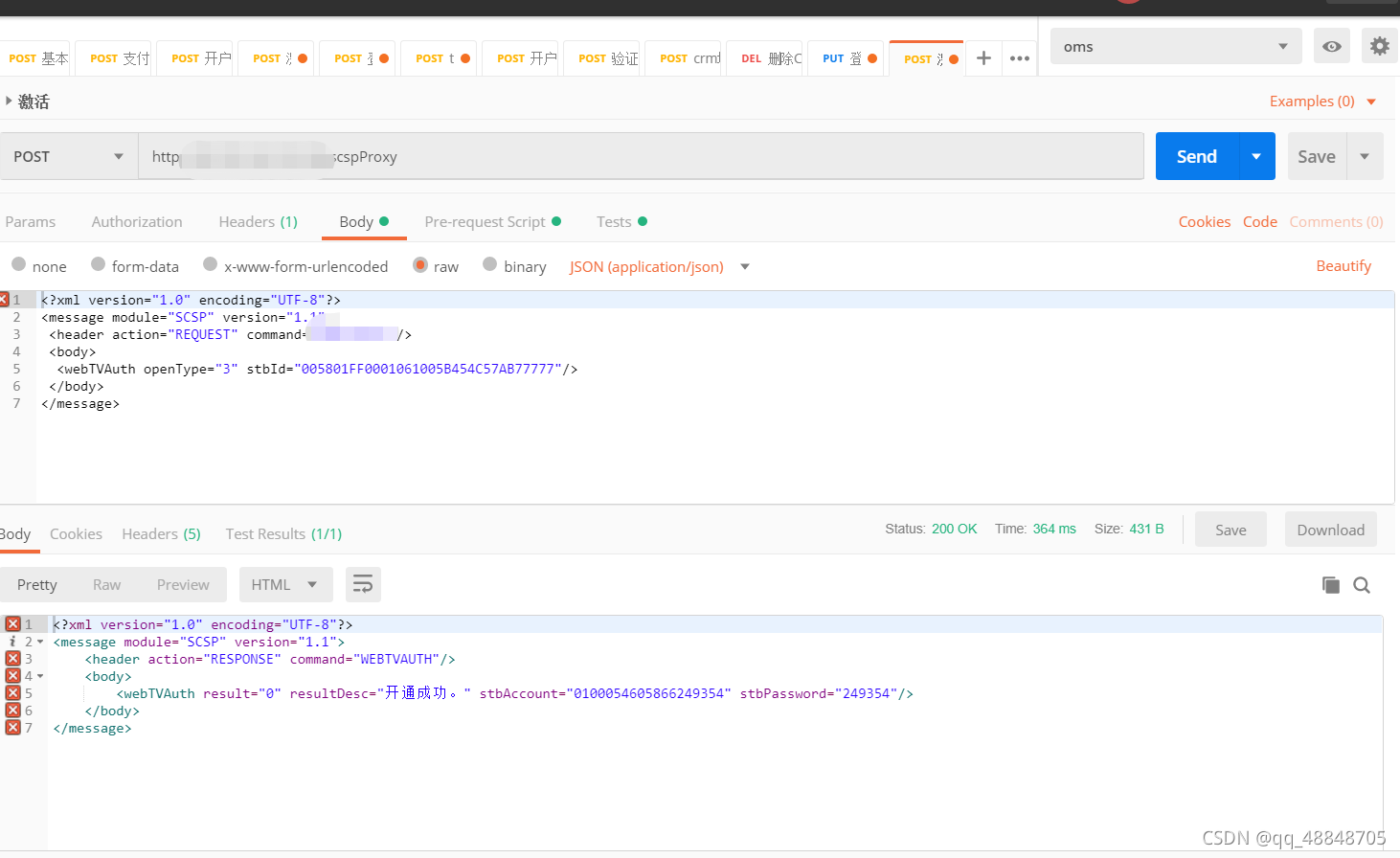Download the response with Download button
1400x858 pixels.
(x=1330, y=530)
